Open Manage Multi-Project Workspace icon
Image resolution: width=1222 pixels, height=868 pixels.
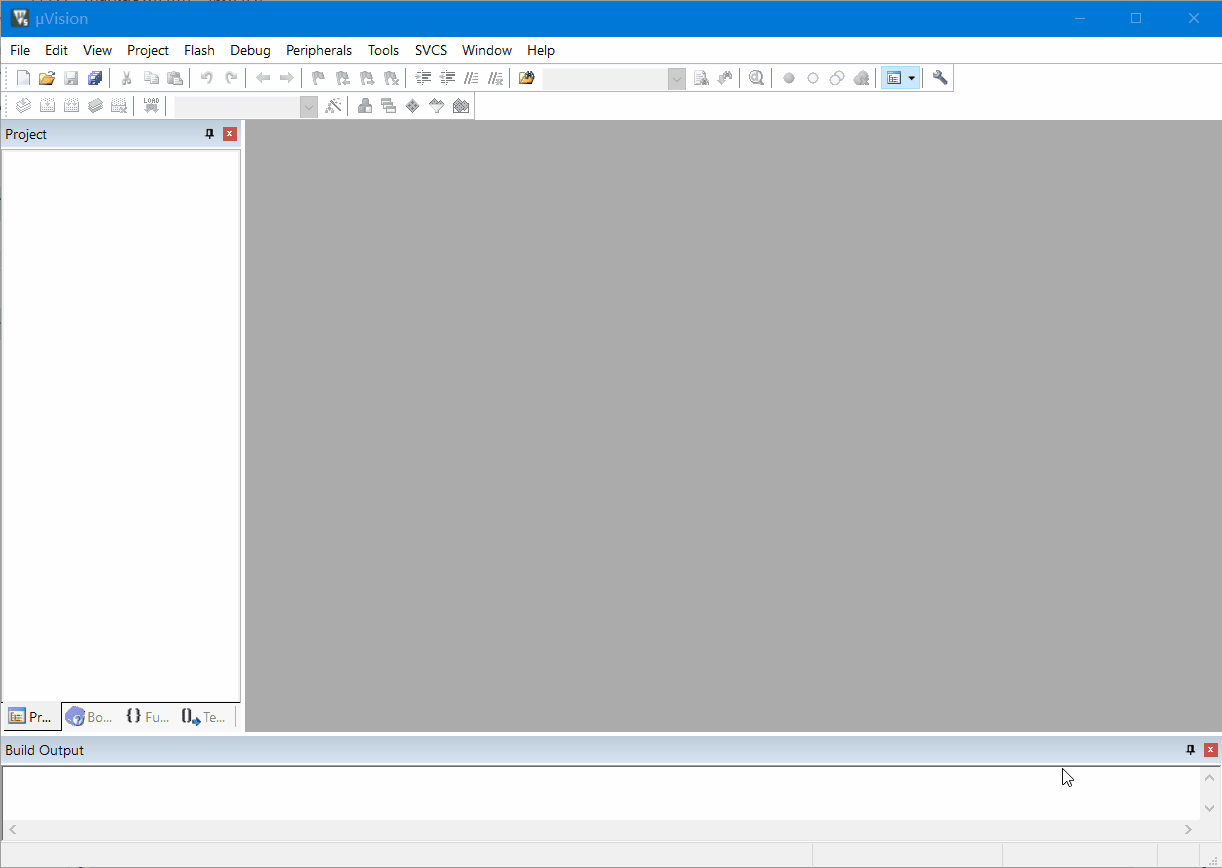tap(389, 106)
